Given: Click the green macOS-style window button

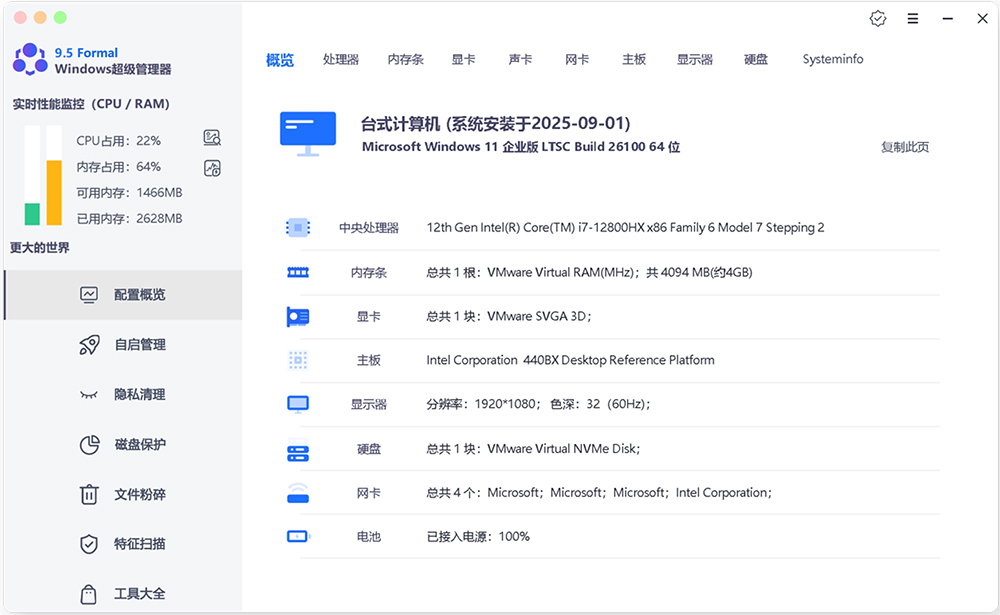Looking at the screenshot, I should [x=60, y=17].
